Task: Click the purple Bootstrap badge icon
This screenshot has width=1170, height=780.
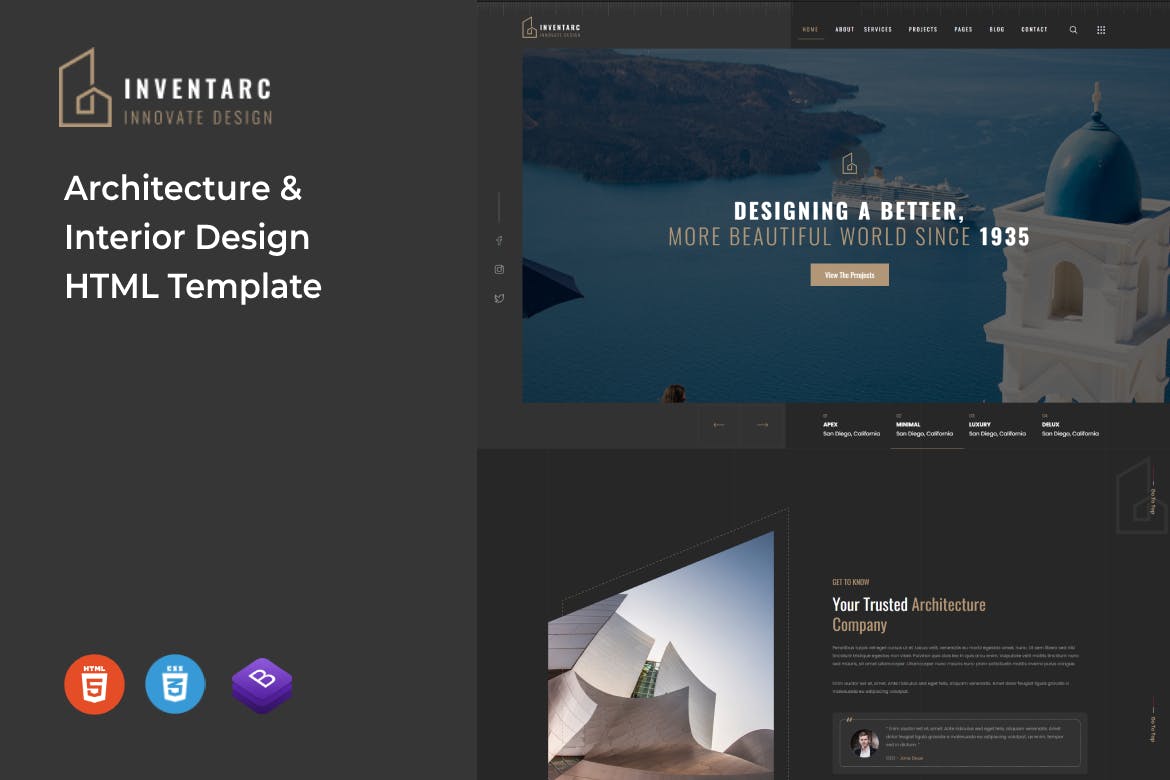Action: click(x=262, y=686)
